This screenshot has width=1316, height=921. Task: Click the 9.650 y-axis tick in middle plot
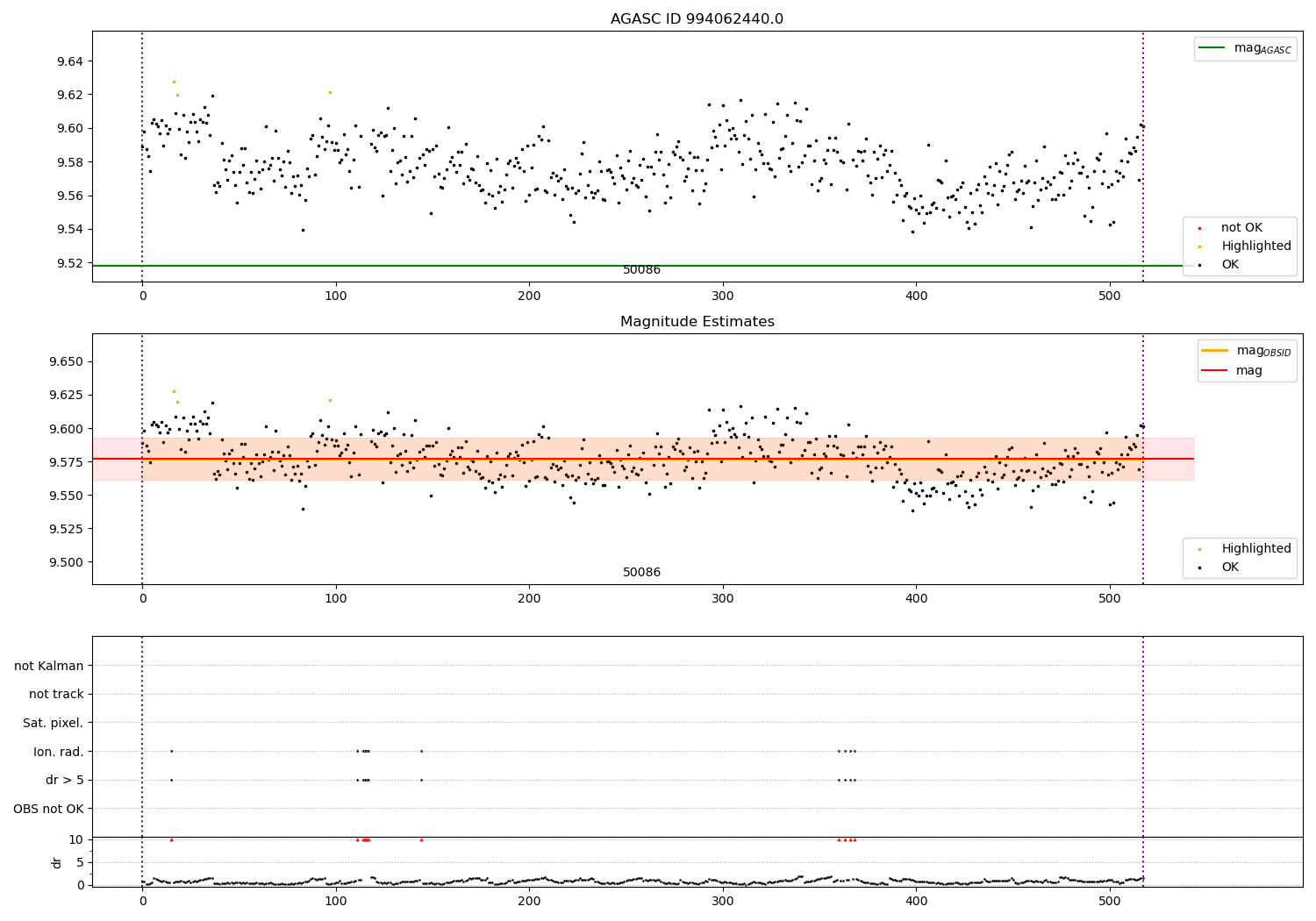pyautogui.click(x=67, y=362)
